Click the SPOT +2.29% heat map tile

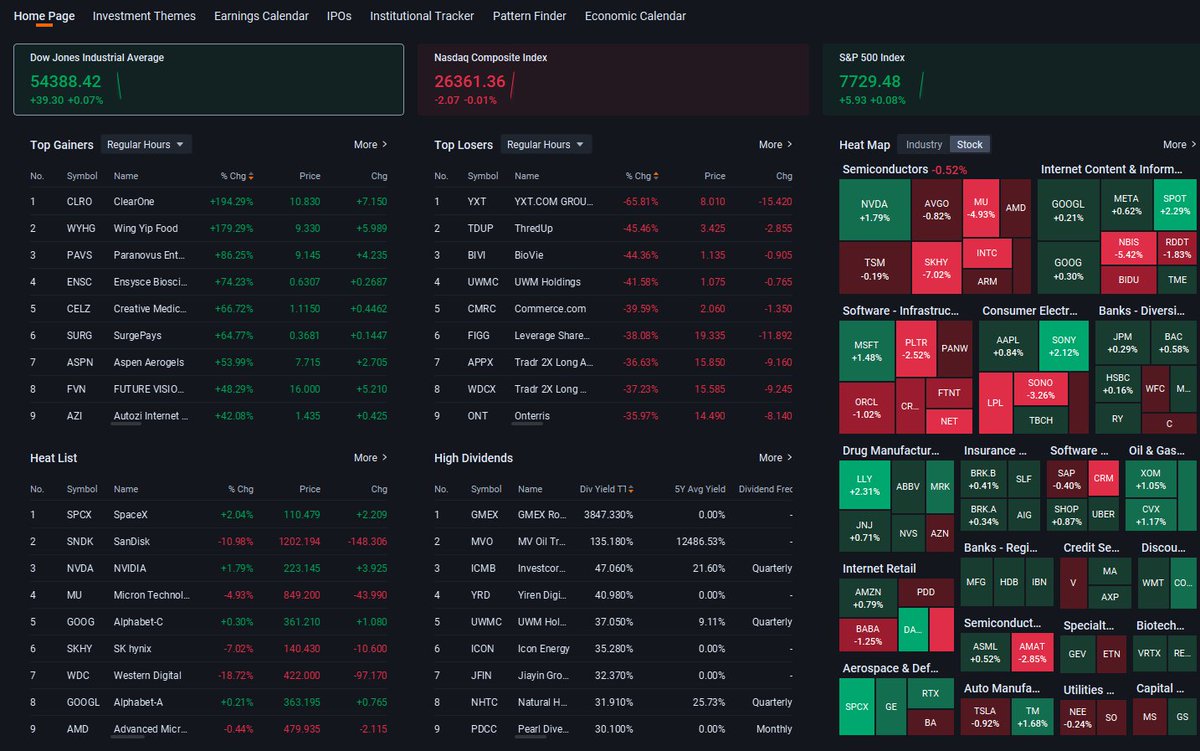(1175, 205)
